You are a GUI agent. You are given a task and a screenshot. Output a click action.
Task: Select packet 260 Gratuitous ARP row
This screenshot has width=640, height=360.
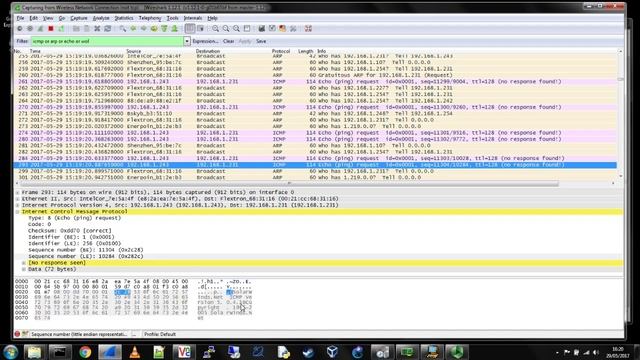point(315,75)
